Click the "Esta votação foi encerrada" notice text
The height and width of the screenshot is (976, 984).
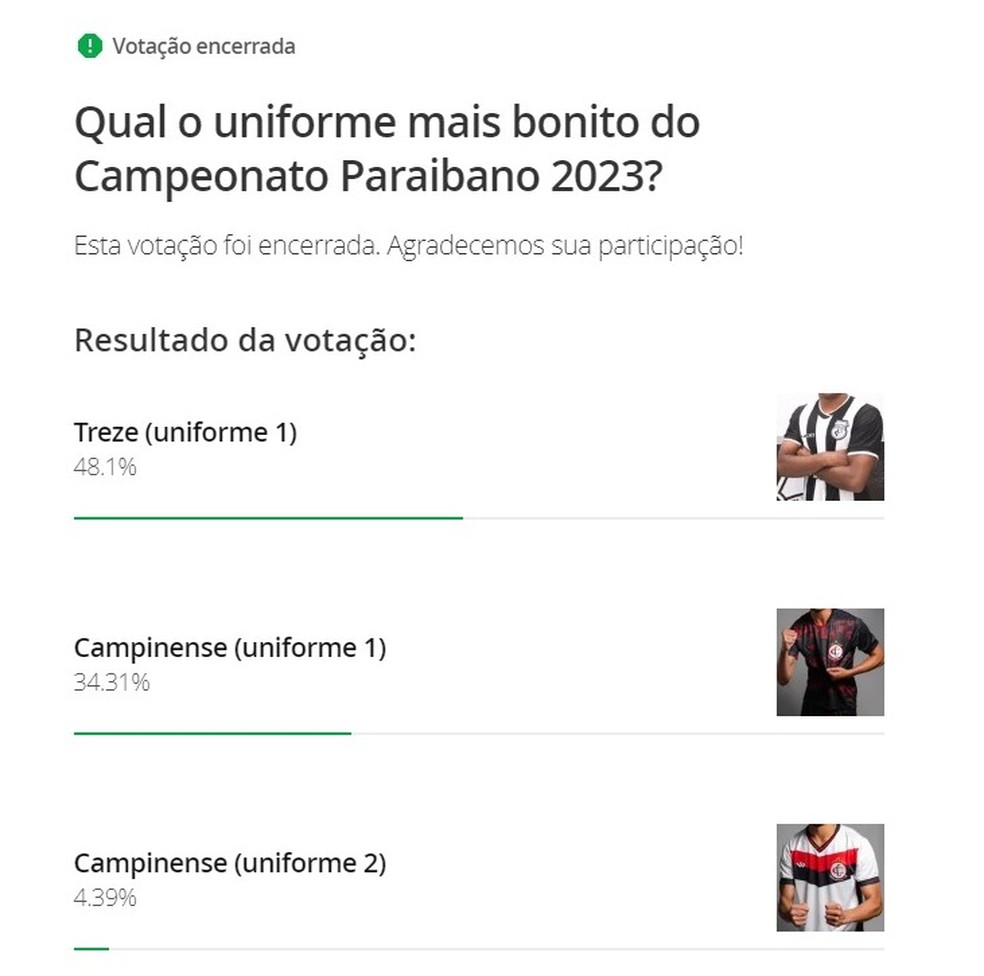[408, 246]
